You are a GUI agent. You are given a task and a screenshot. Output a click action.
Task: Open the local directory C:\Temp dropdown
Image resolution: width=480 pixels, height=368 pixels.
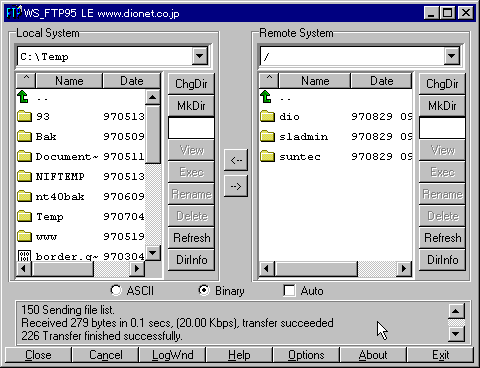pyautogui.click(x=200, y=56)
